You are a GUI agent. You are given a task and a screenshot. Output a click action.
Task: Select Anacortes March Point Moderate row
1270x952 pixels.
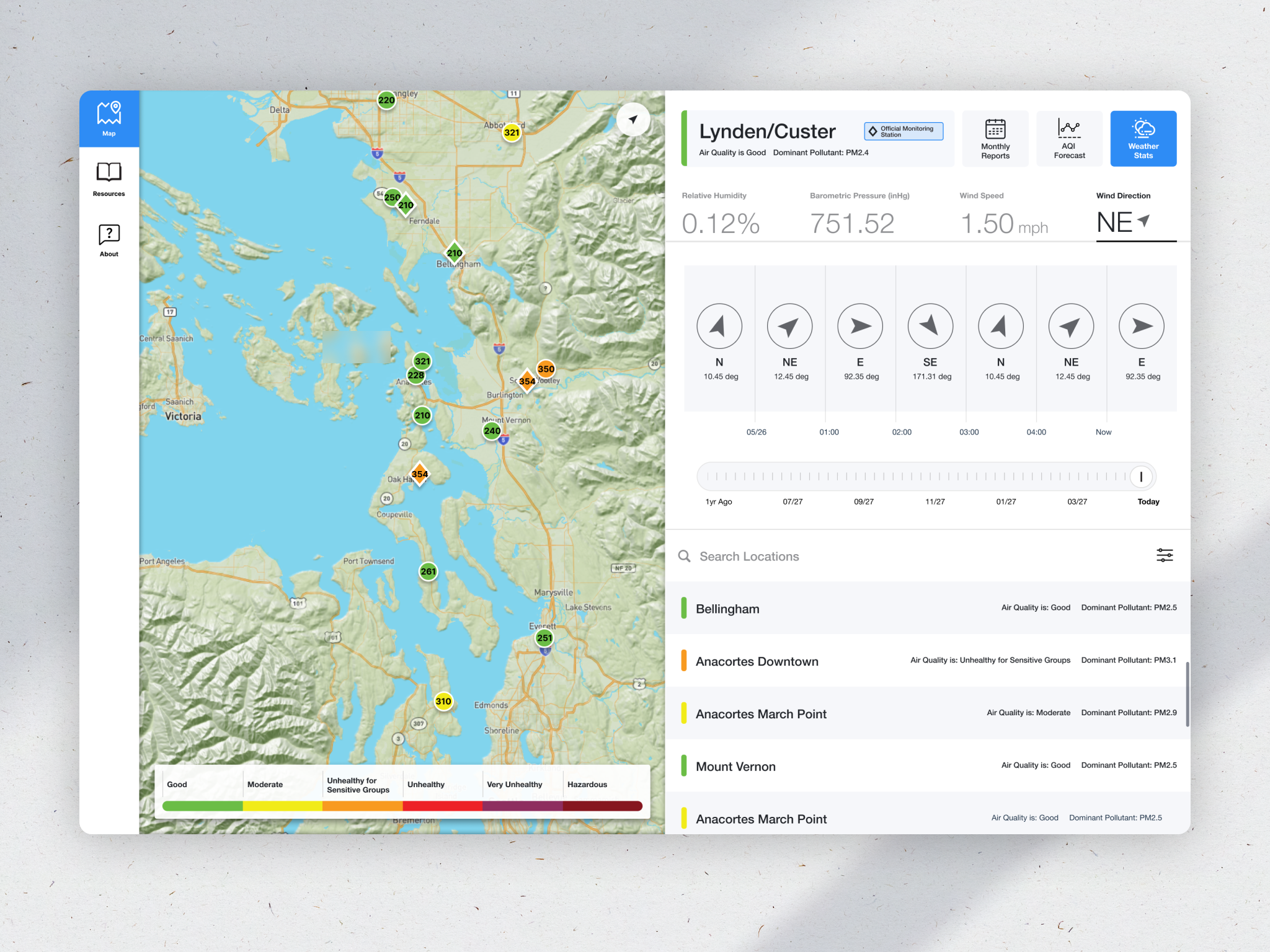point(928,713)
